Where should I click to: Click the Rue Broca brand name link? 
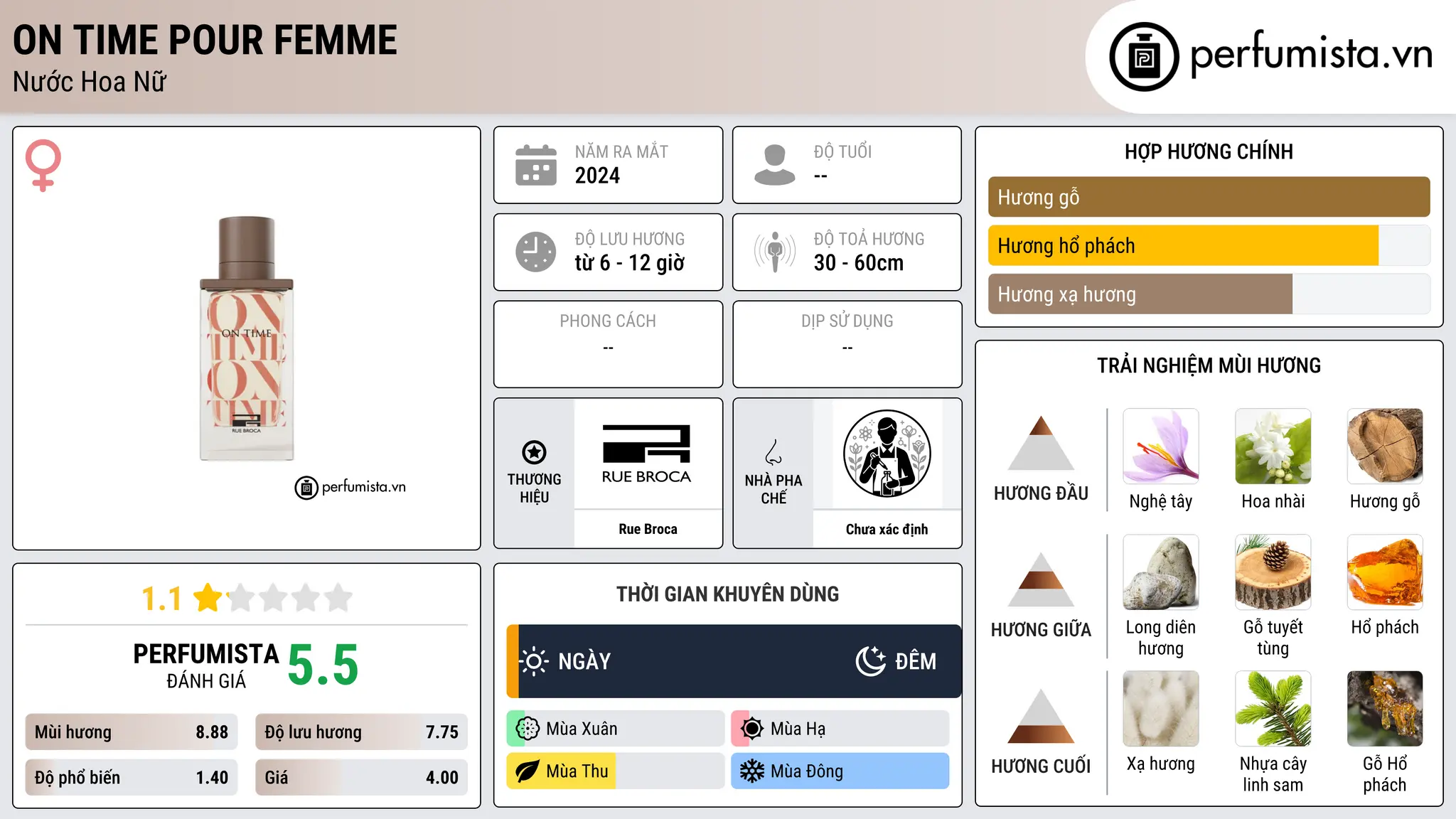(648, 529)
